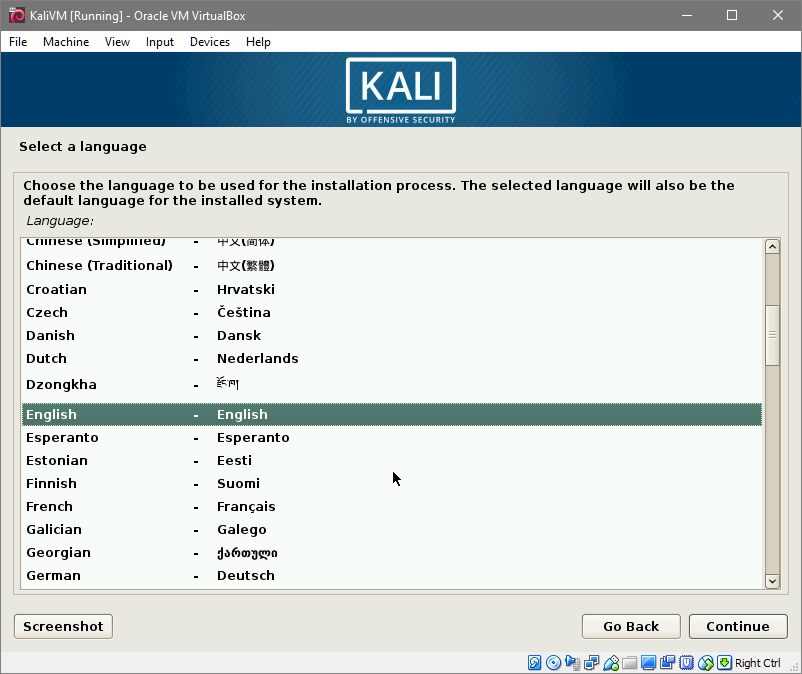Select Croatian in the language list

point(392,289)
